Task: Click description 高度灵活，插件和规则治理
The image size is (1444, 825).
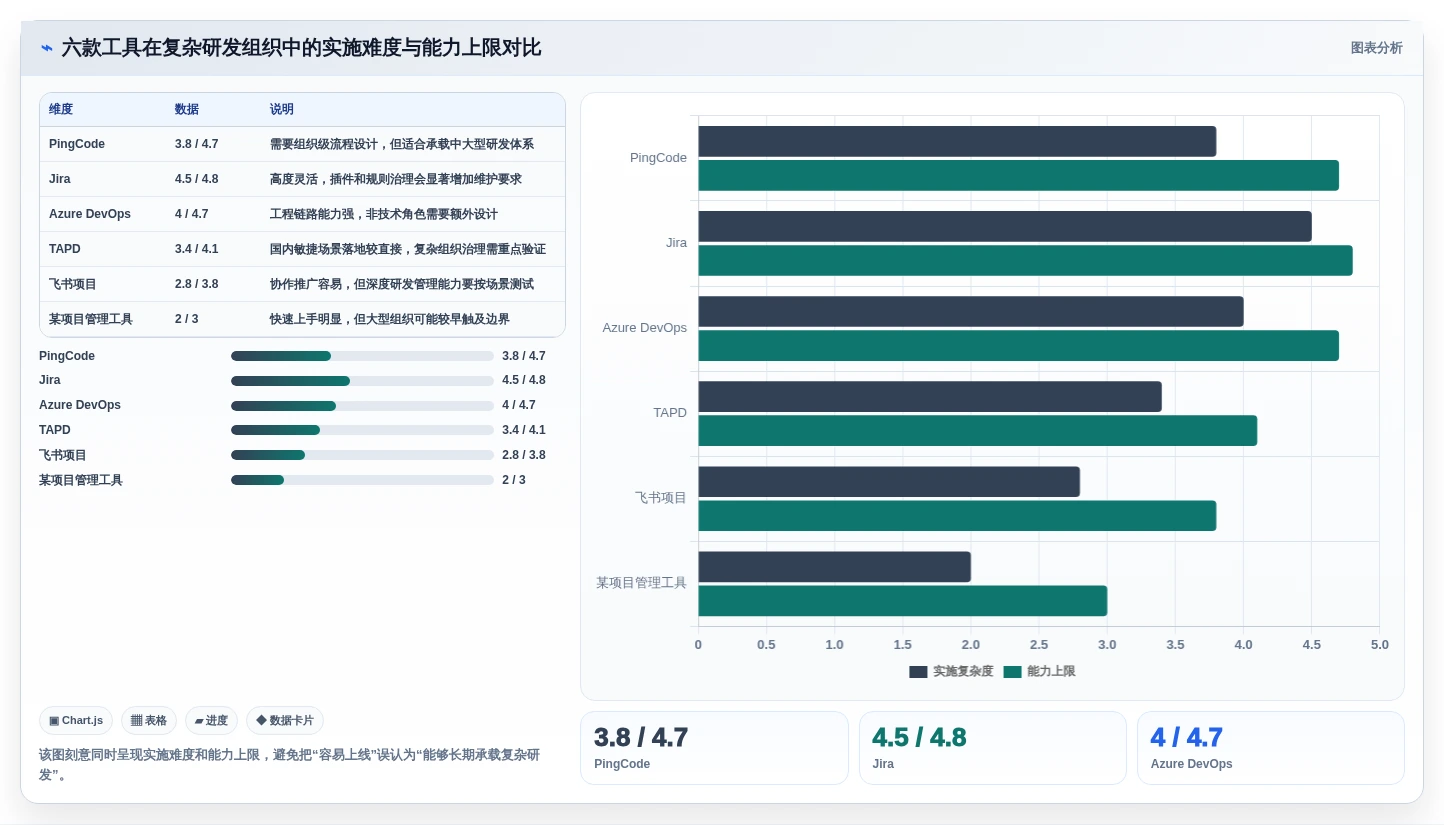Action: (x=396, y=179)
